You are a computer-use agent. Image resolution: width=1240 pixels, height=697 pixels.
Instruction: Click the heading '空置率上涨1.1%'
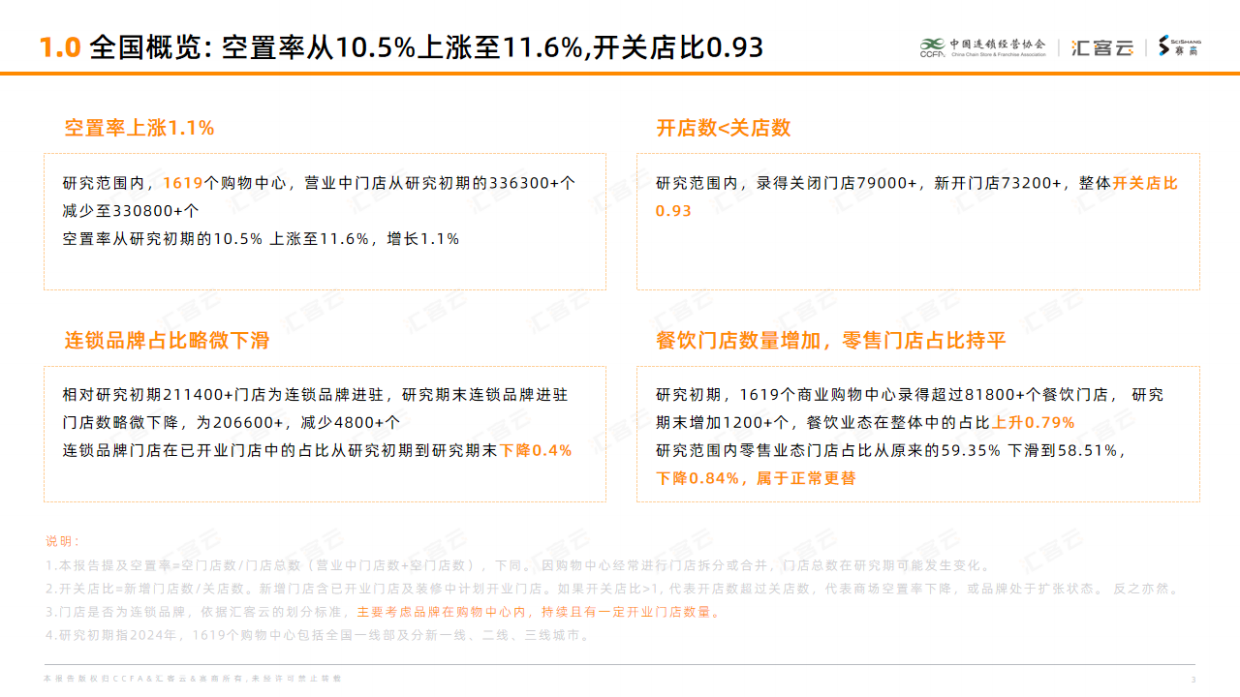139,128
